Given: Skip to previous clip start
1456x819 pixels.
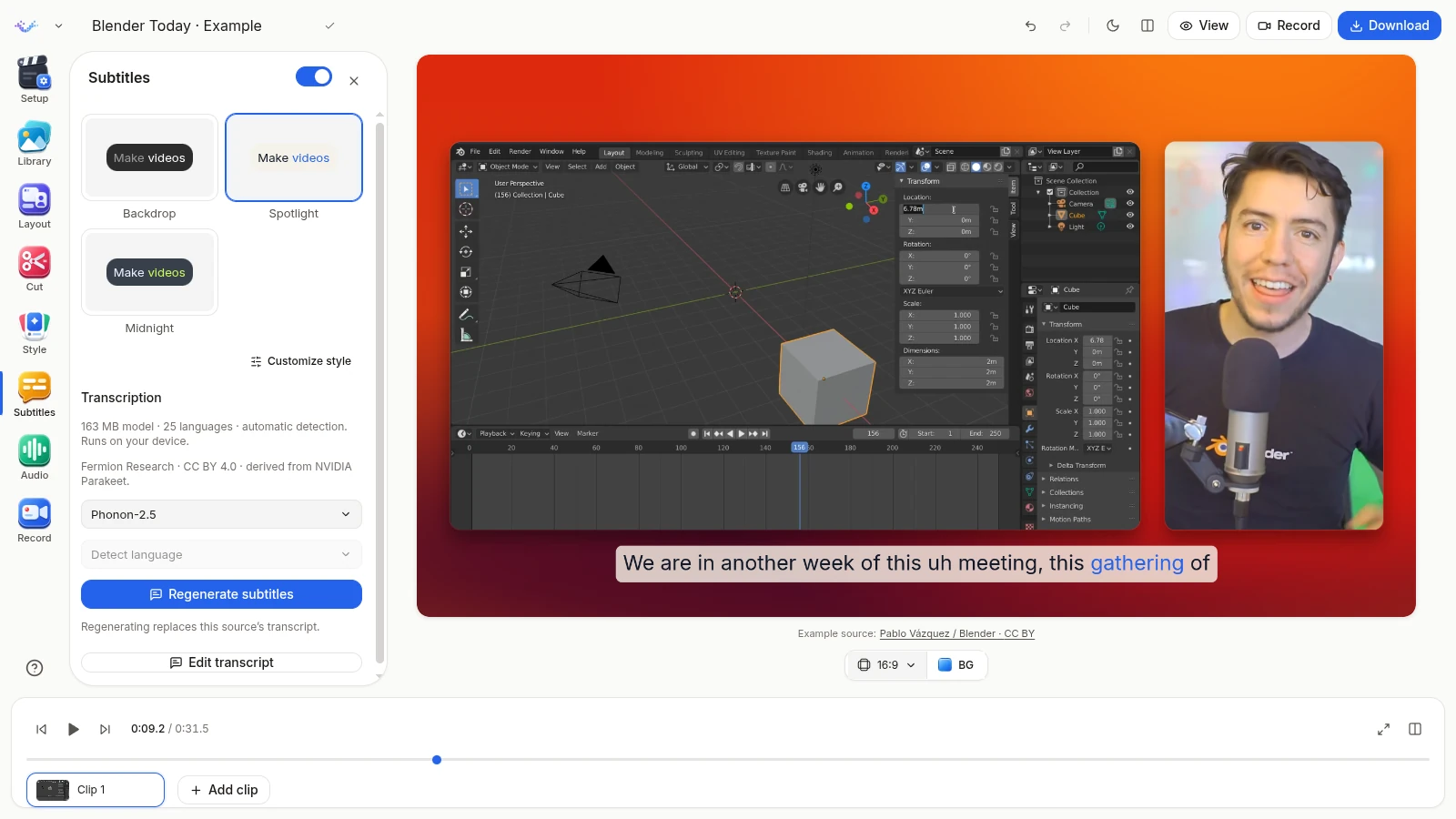Looking at the screenshot, I should (41, 729).
